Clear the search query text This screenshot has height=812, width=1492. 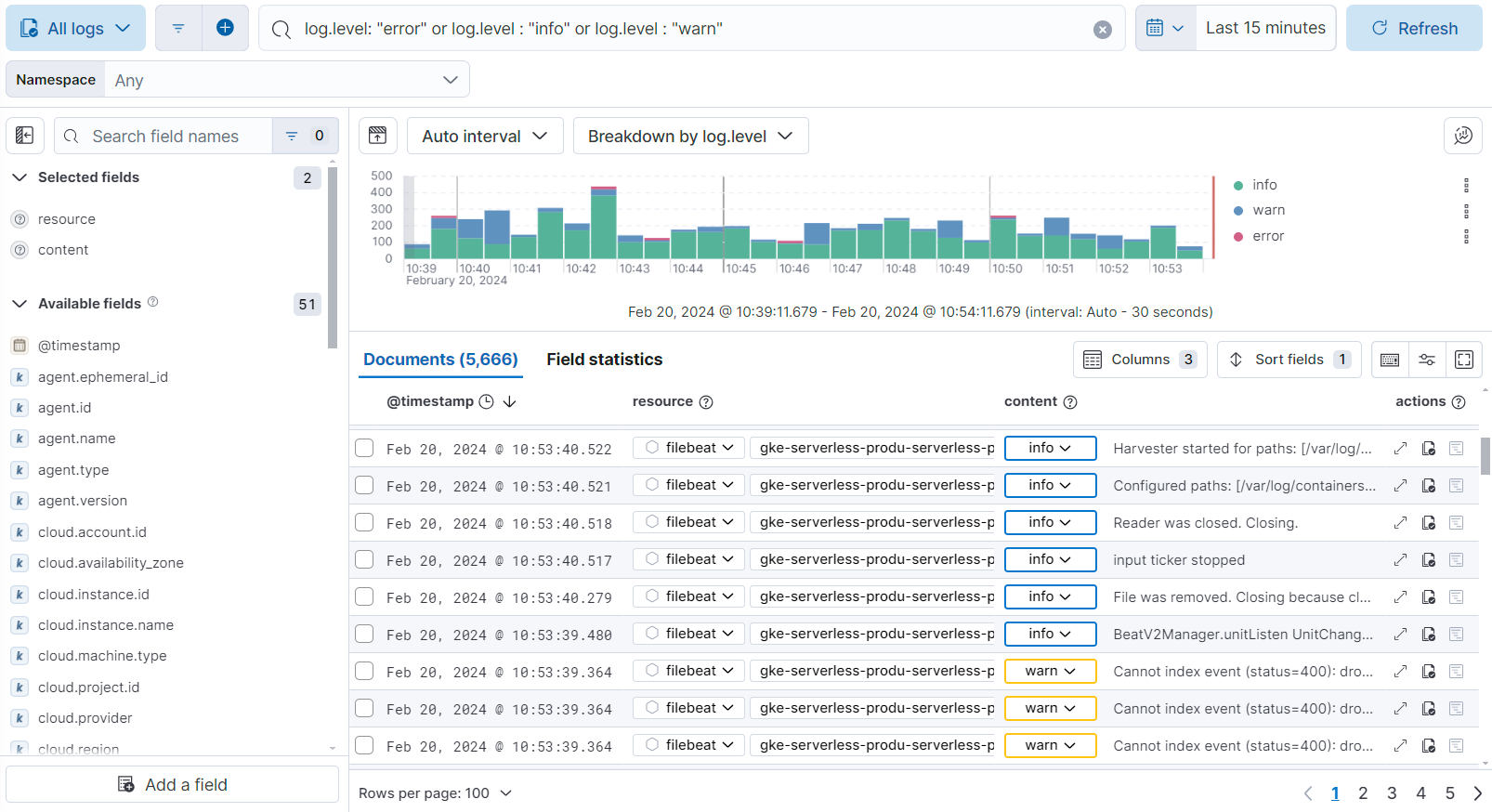click(x=1102, y=30)
